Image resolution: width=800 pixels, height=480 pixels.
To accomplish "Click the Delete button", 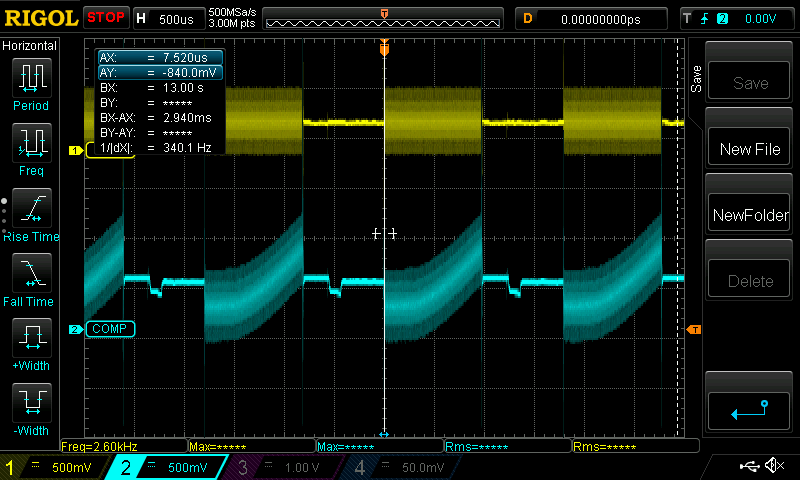I will [x=748, y=280].
